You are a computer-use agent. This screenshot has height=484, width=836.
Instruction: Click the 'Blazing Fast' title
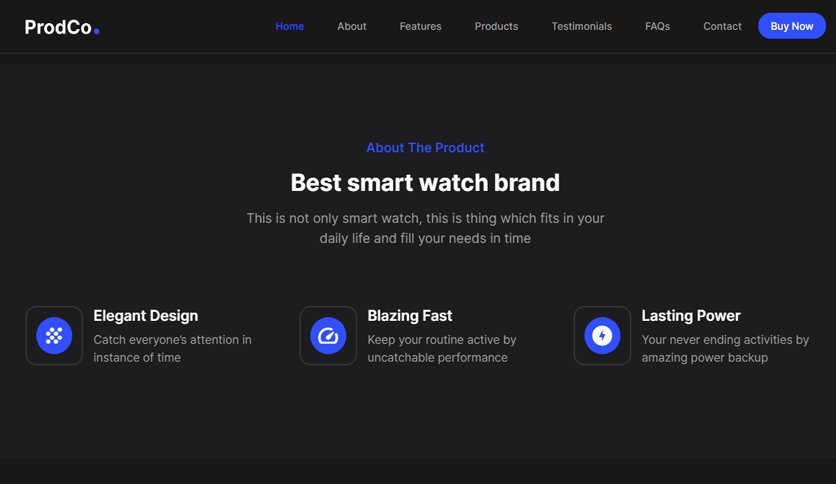point(409,316)
